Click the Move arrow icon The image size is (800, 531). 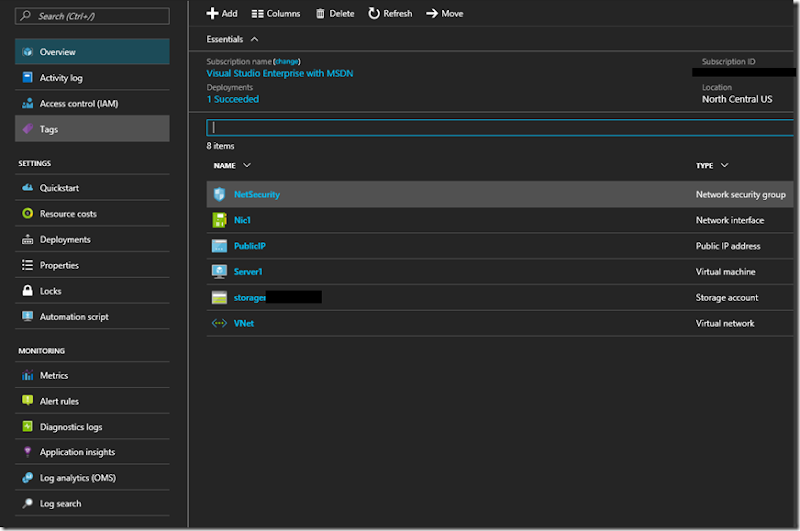tap(432, 13)
